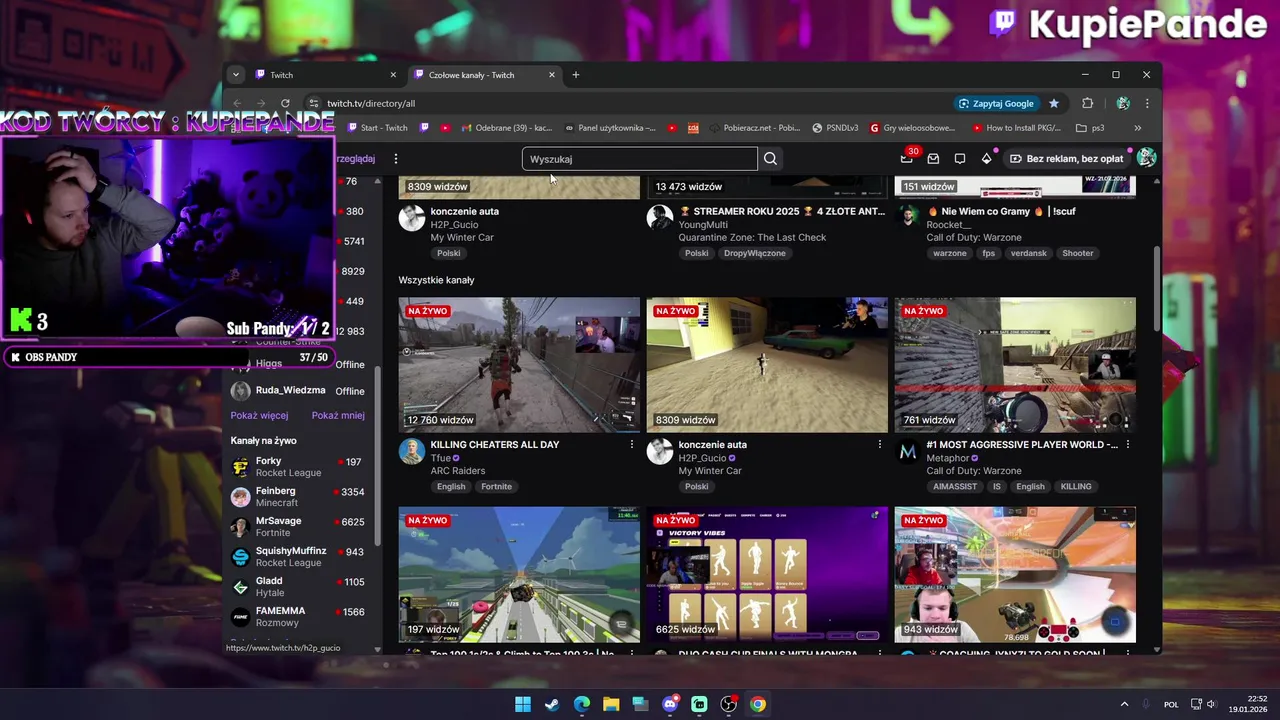
Task: Show more bookmarks with the overflow chevron
Action: (x=1137, y=128)
